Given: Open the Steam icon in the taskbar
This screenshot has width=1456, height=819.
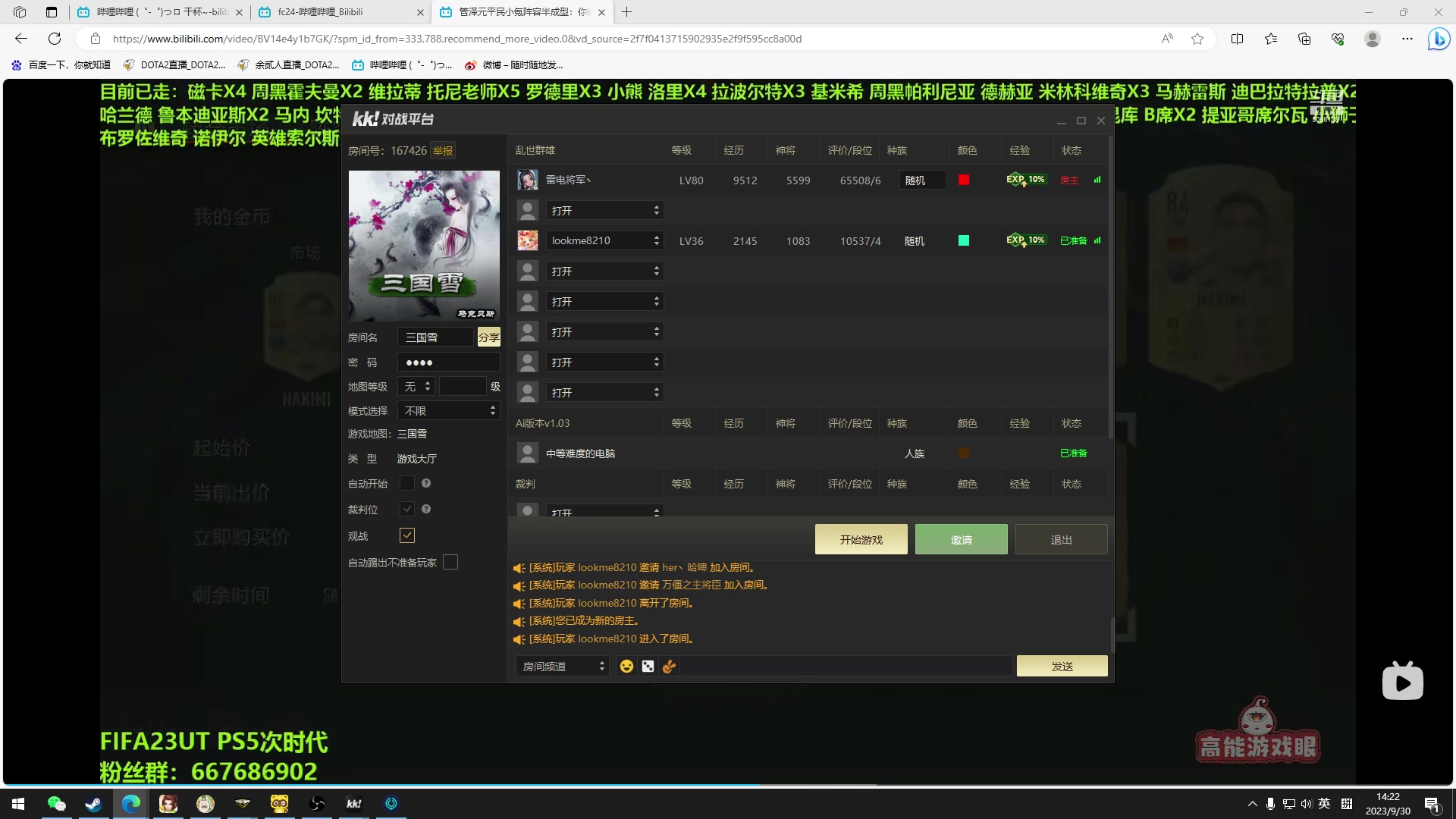Looking at the screenshot, I should coord(93,804).
